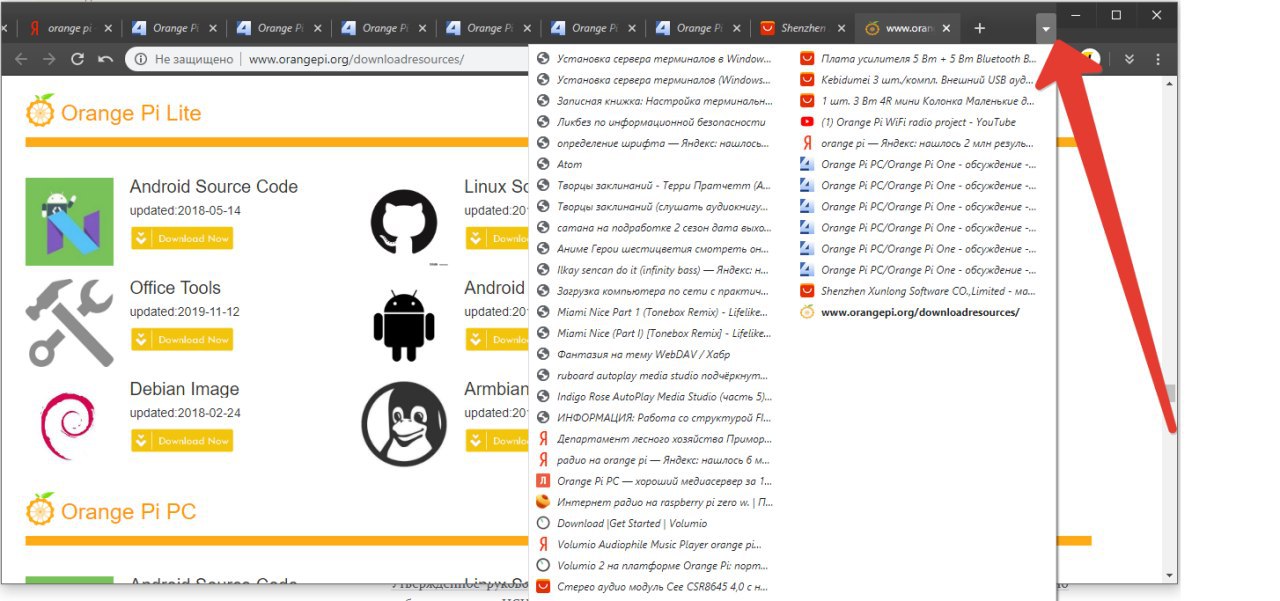Select 'Indigo Rose AutoPlay Media Studio' entry

(x=653, y=396)
